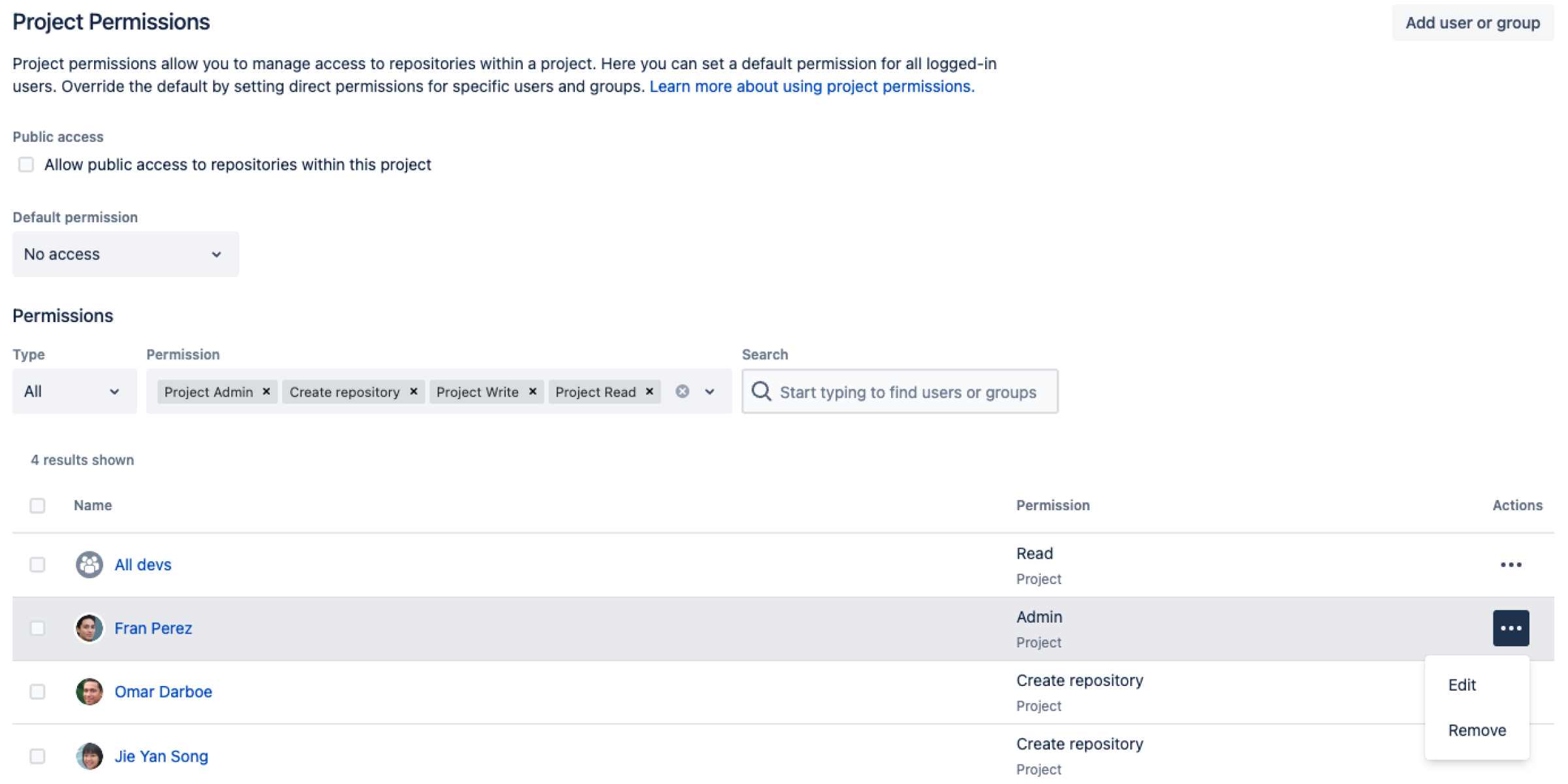Click the Add user or group button
This screenshot has height=784, width=1568.
1473,22
